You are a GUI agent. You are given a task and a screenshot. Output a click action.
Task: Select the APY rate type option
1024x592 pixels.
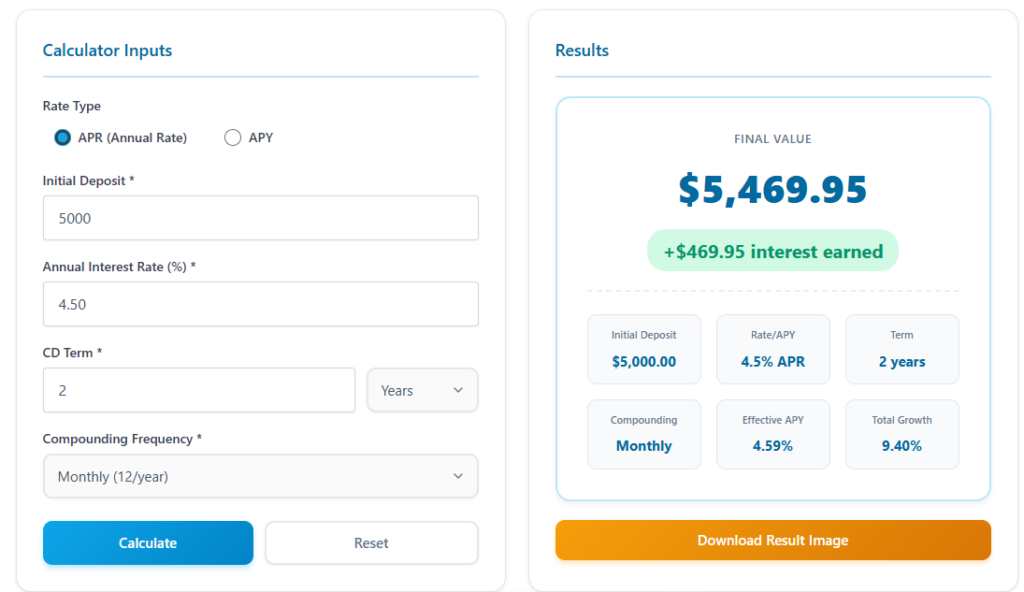[x=232, y=137]
